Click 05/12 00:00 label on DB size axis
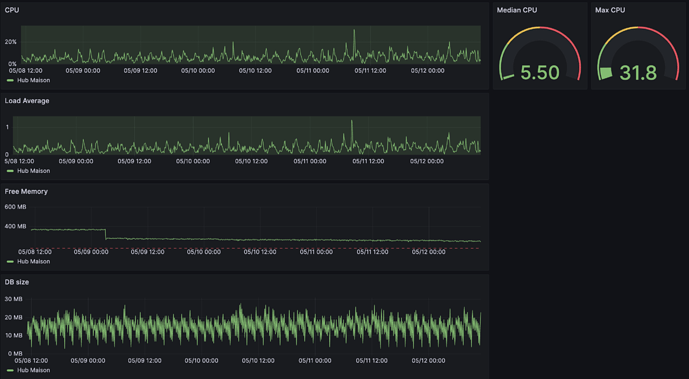 (x=428, y=361)
